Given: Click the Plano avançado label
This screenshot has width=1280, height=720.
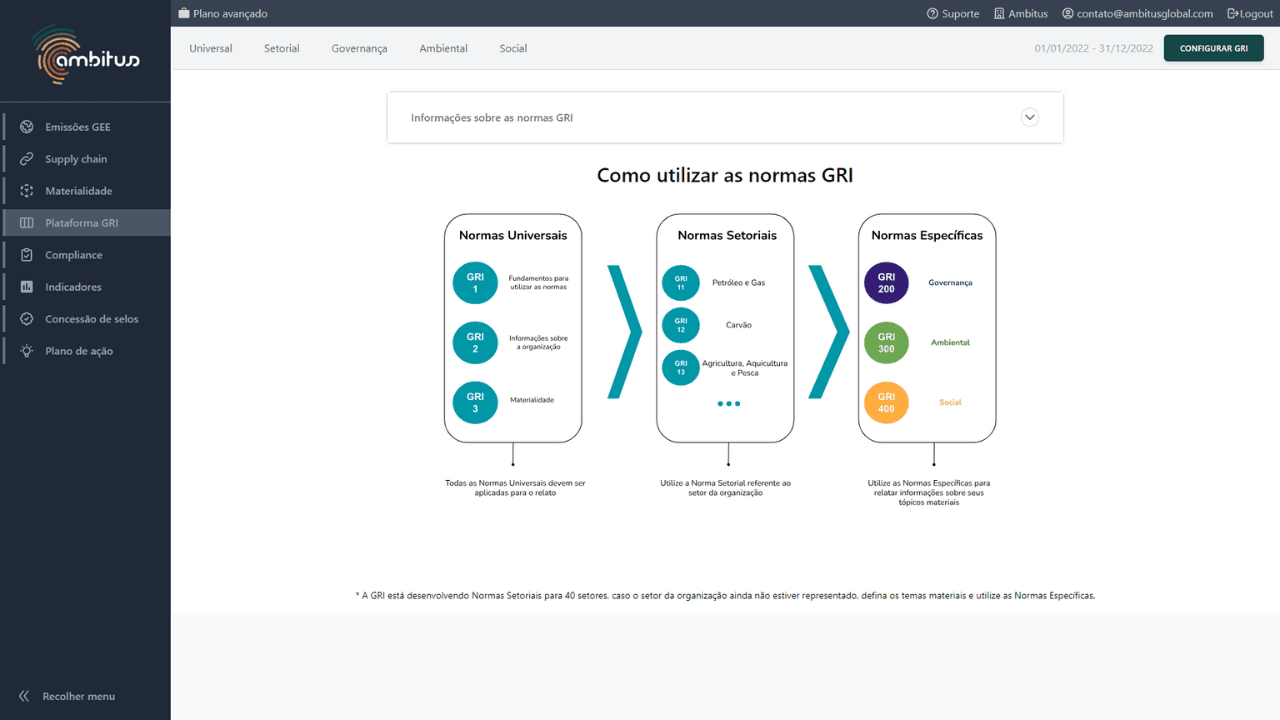Looking at the screenshot, I should coord(230,14).
